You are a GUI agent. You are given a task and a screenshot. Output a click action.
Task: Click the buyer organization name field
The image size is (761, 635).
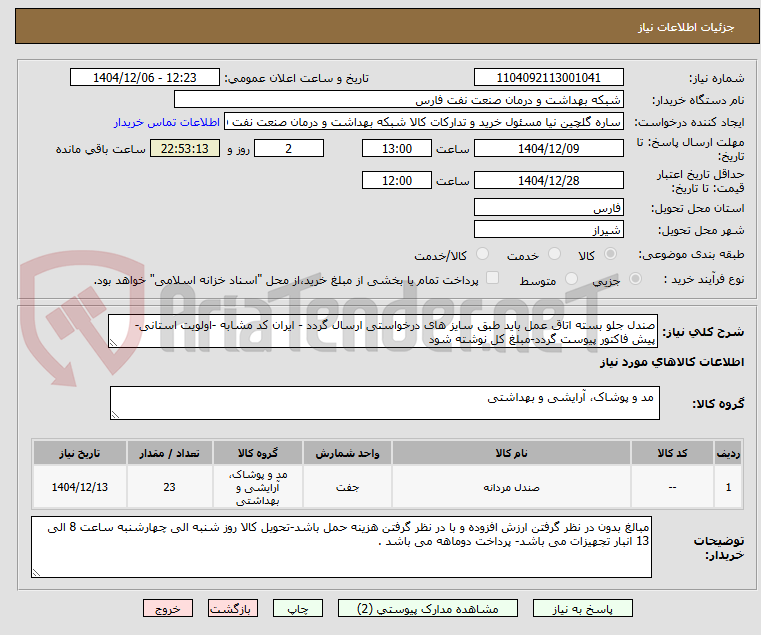click(x=398, y=100)
